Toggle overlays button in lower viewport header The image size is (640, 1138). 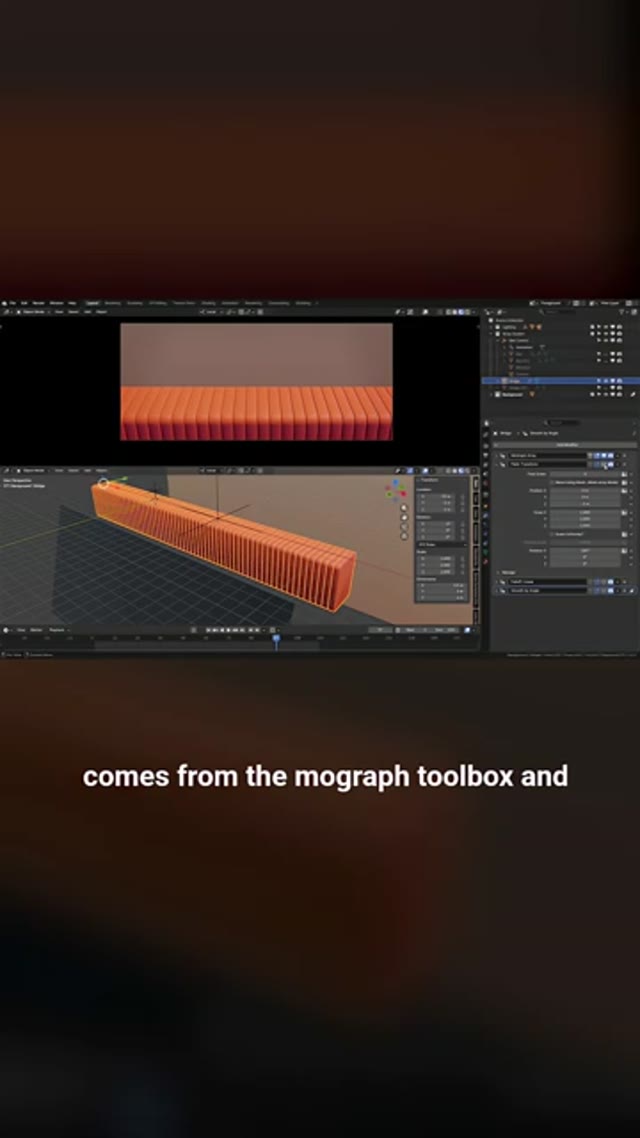coord(425,471)
